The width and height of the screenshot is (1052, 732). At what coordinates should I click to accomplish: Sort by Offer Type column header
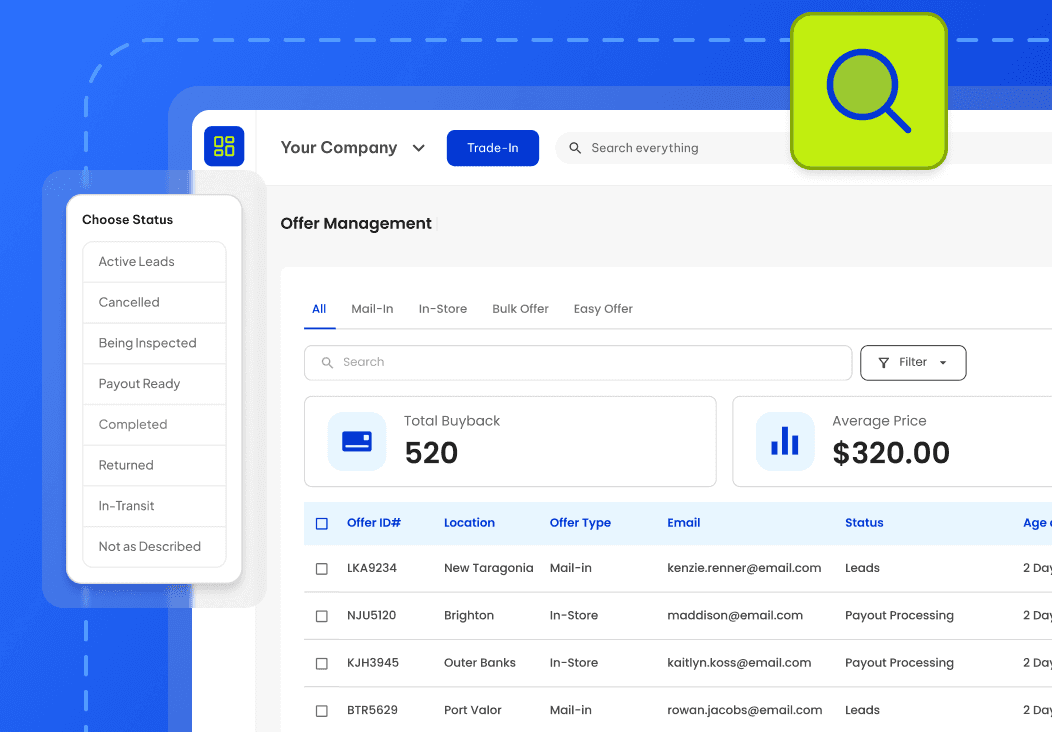580,523
